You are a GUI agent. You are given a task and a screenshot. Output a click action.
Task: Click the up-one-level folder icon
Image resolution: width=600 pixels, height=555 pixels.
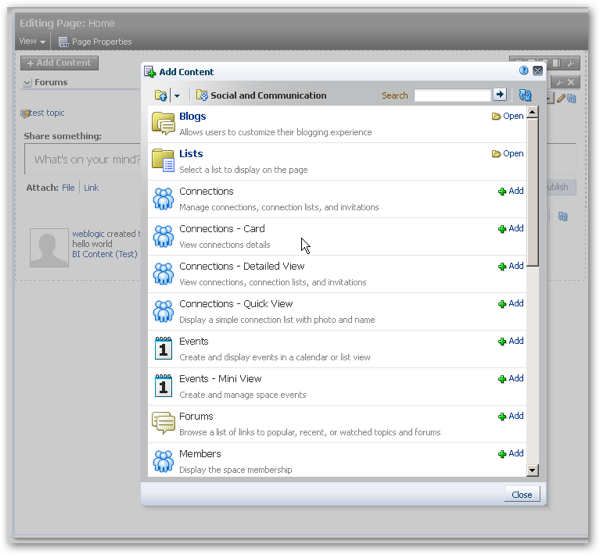pyautogui.click(x=161, y=95)
